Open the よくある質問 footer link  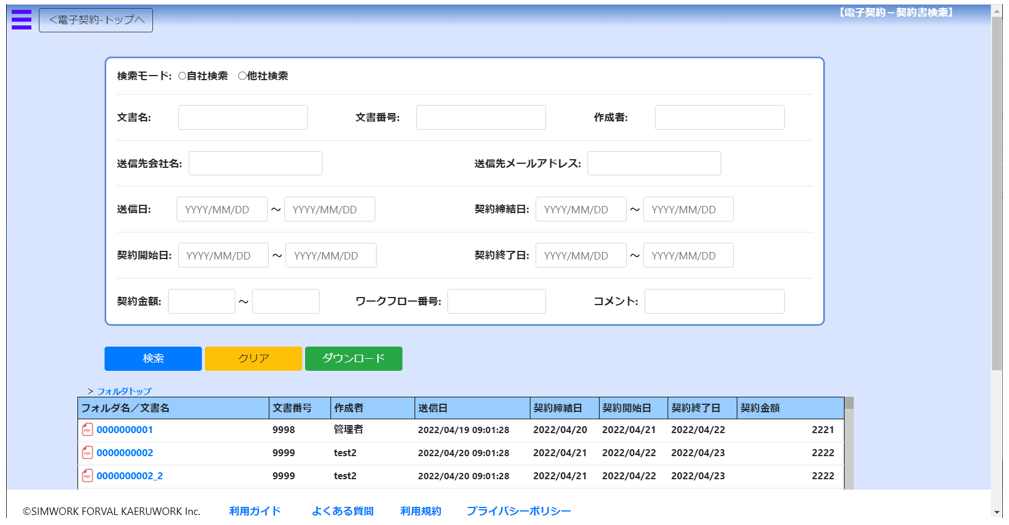342,511
